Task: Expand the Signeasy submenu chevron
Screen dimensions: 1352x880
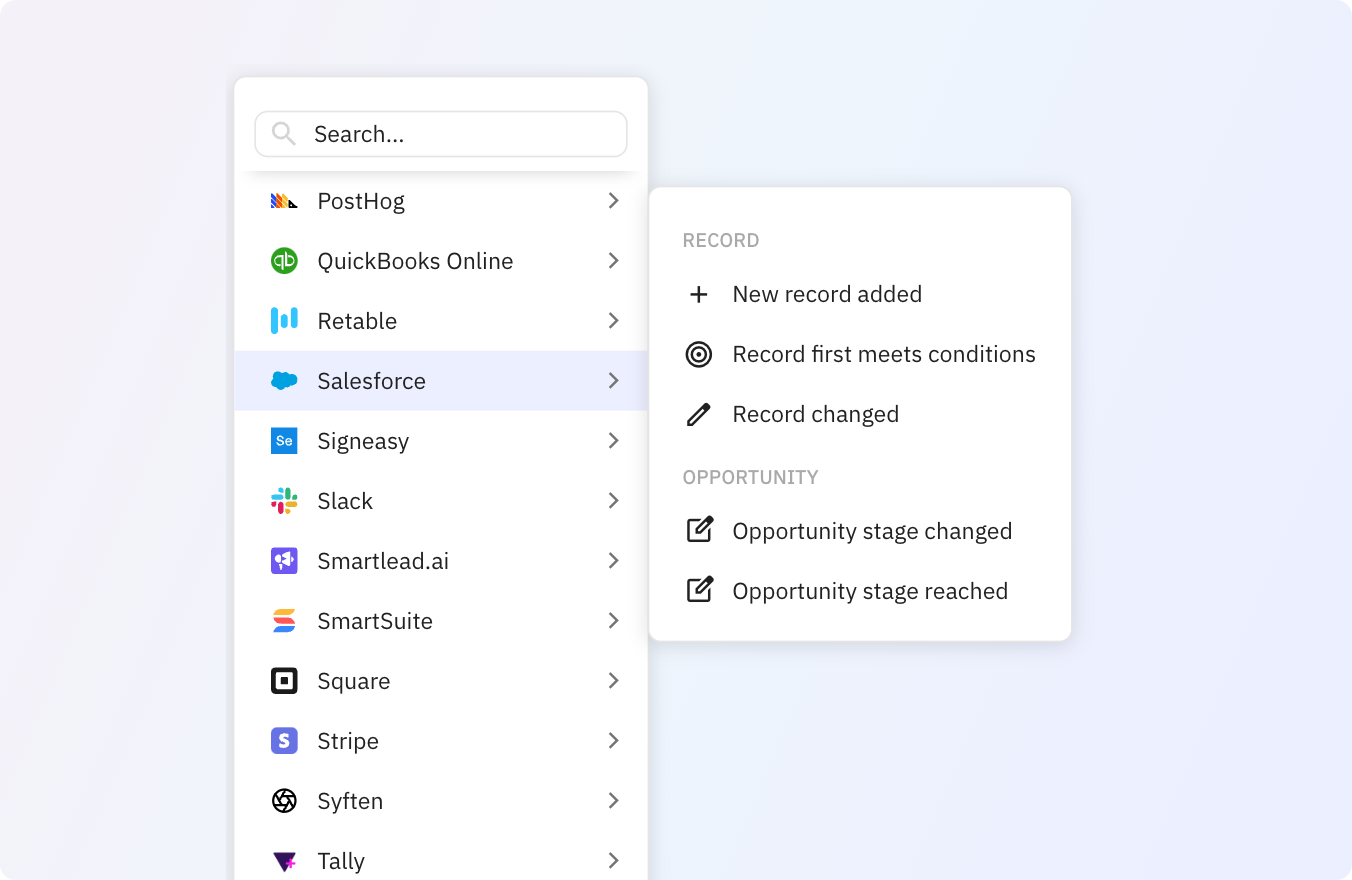Action: (614, 441)
